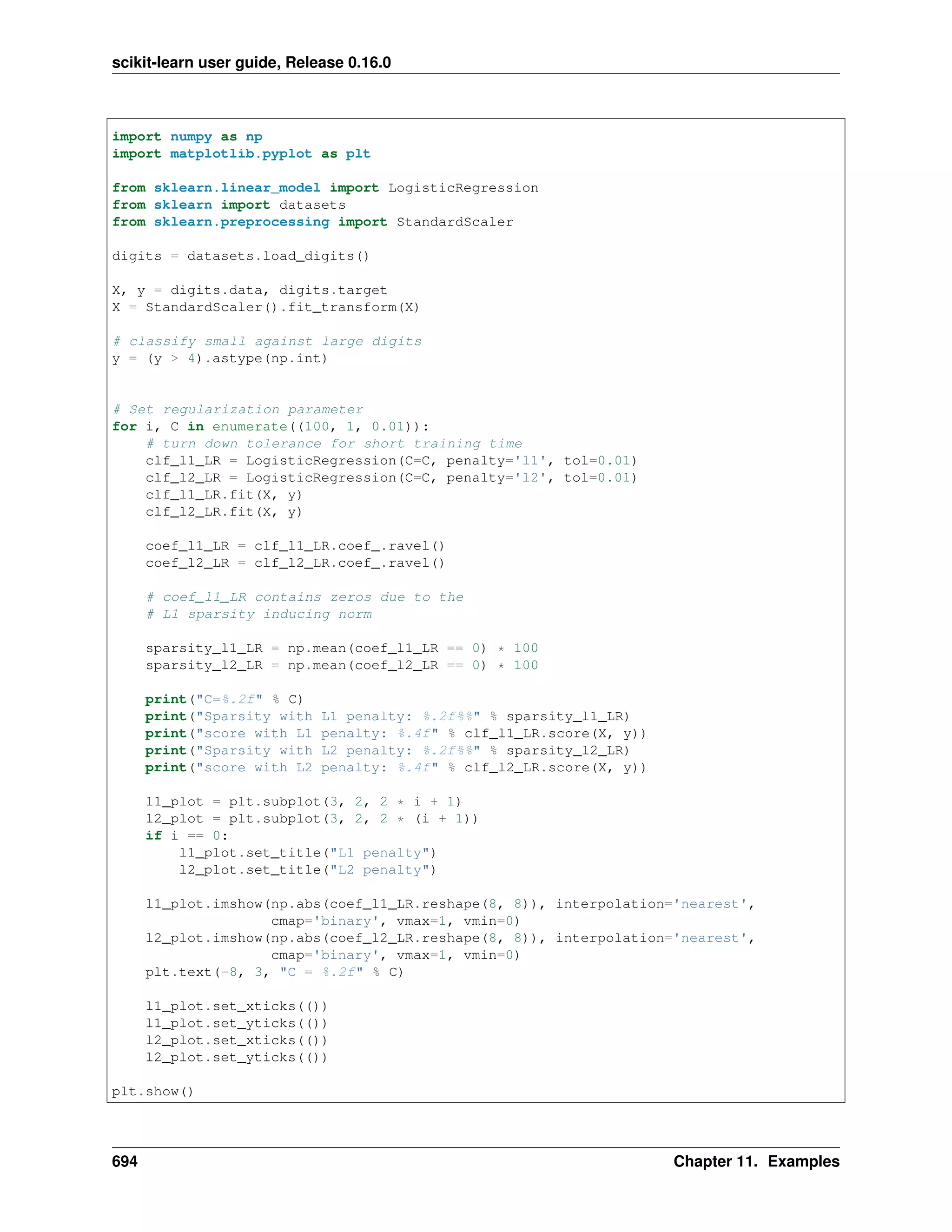Image resolution: width=952 pixels, height=1232 pixels.
Task: Click the 'X = StandardScaler().fit_transform(X)' line
Action: [265, 307]
